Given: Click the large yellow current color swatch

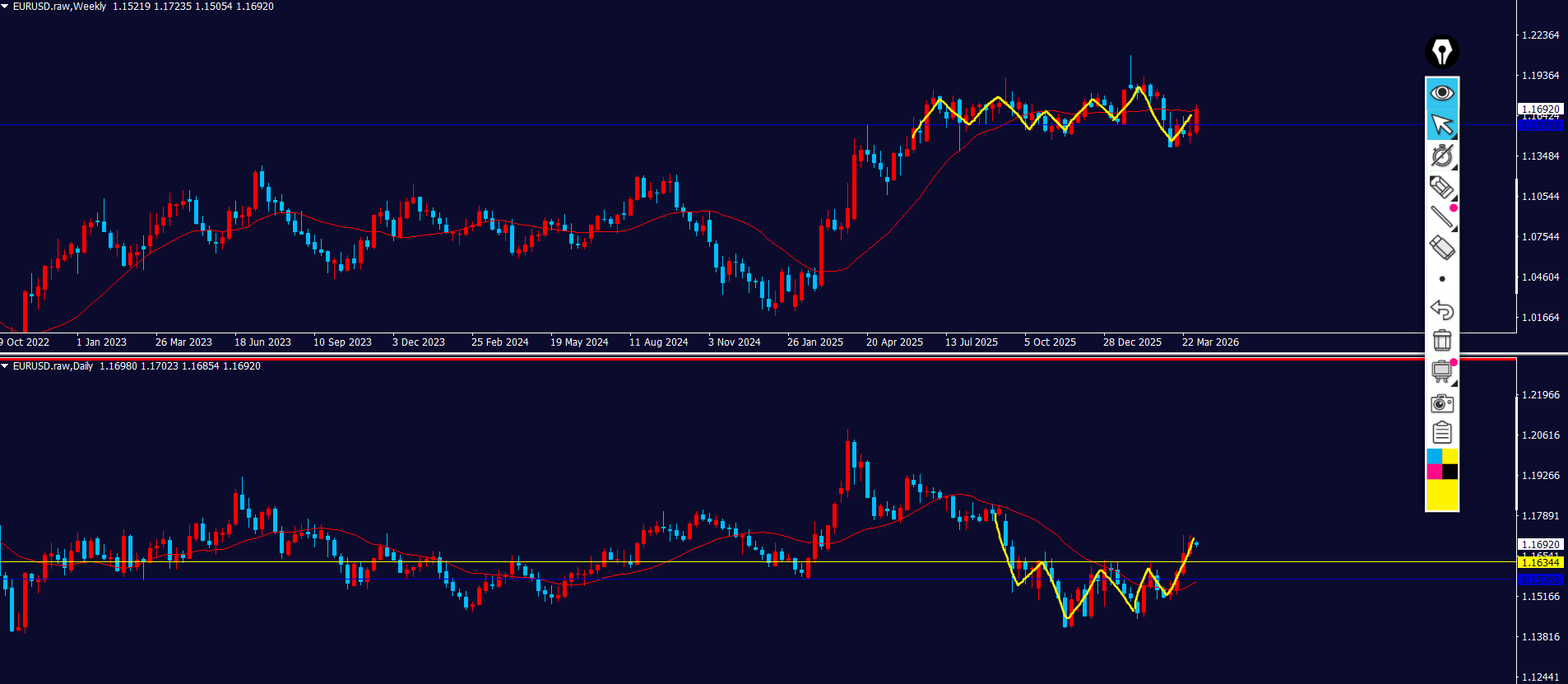Looking at the screenshot, I should (x=1441, y=495).
